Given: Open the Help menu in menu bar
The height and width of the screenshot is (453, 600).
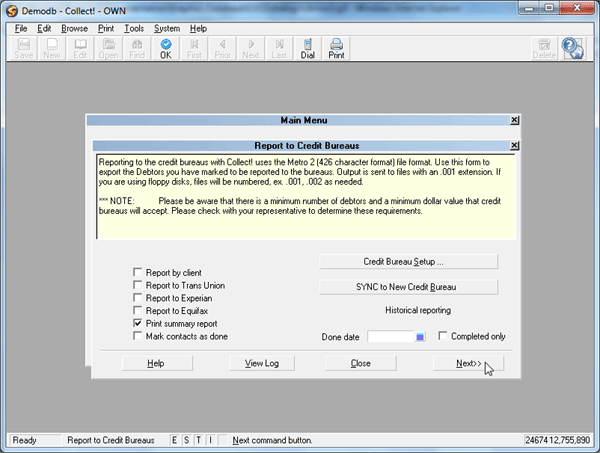Looking at the screenshot, I should pos(198,29).
